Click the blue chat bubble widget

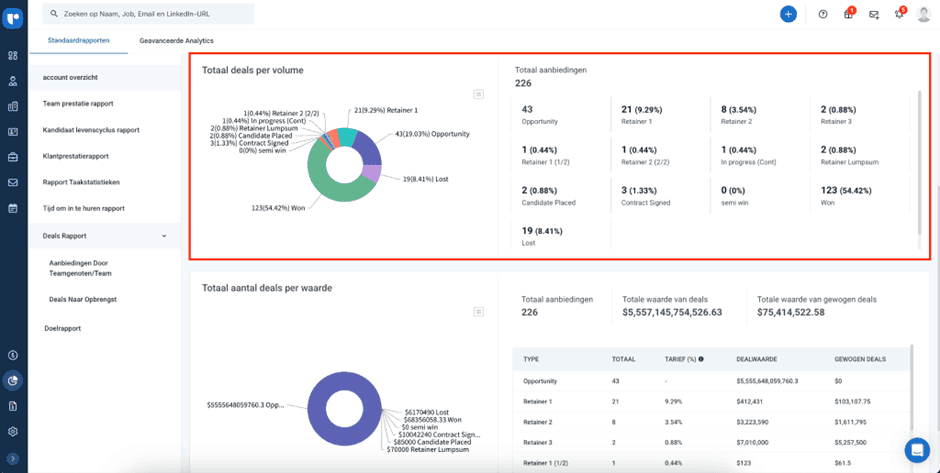[915, 450]
